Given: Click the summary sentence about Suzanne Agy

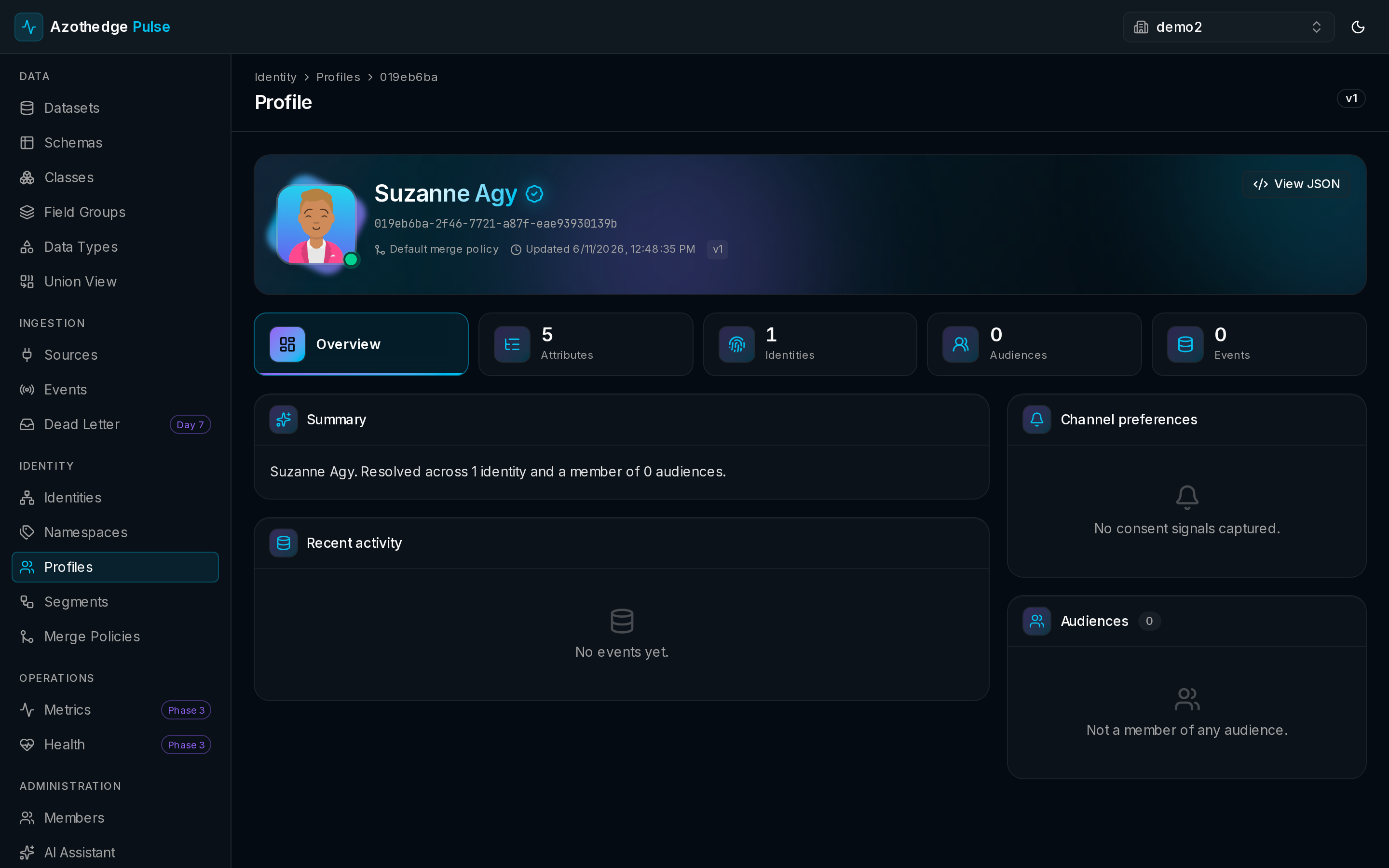Looking at the screenshot, I should click(x=498, y=472).
